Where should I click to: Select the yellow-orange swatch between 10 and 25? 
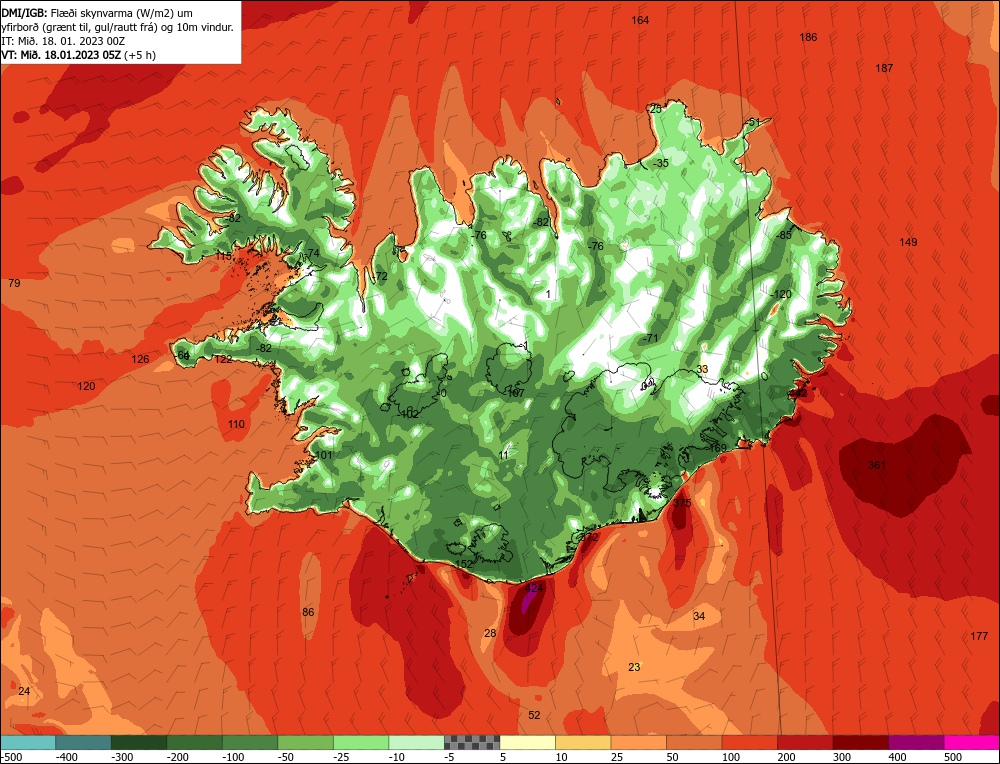(583, 742)
